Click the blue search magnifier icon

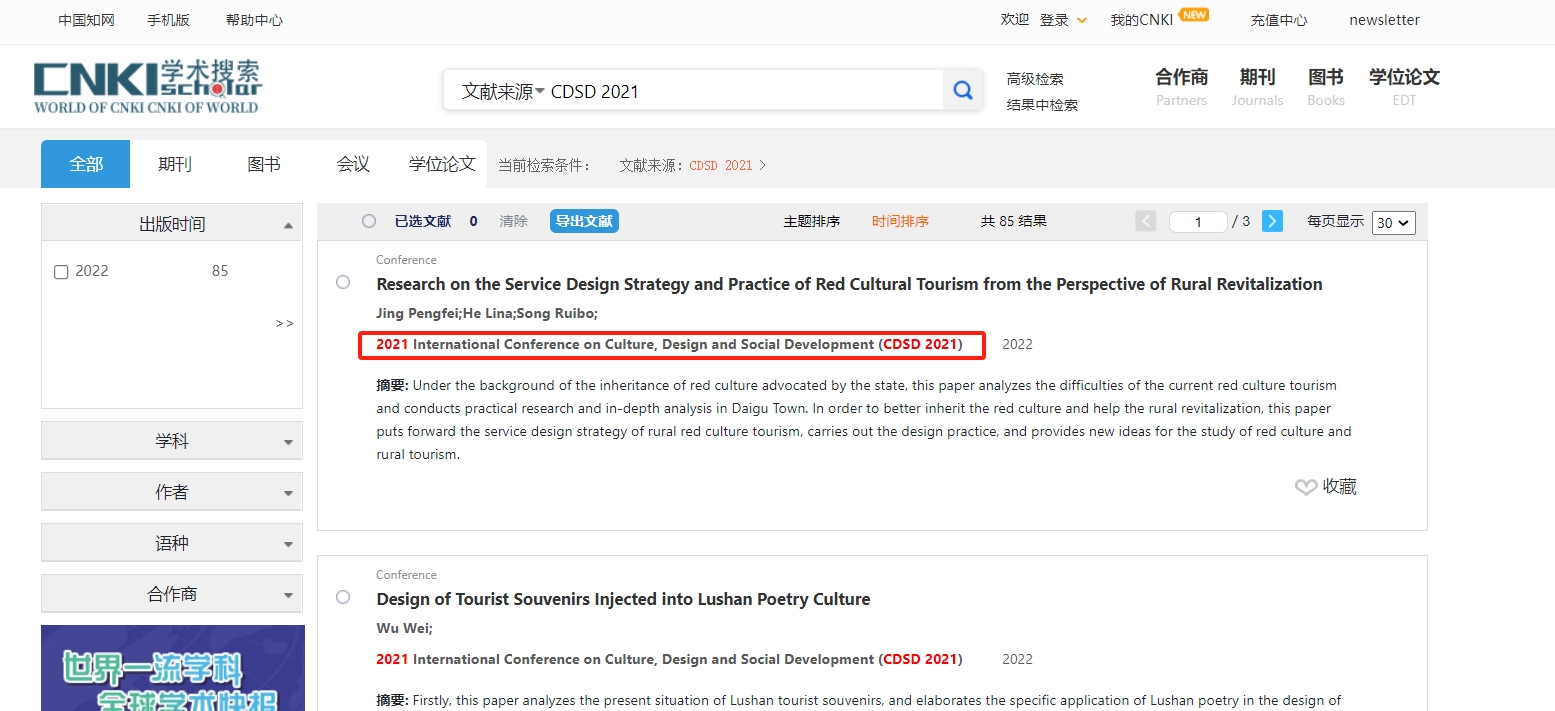pos(962,91)
